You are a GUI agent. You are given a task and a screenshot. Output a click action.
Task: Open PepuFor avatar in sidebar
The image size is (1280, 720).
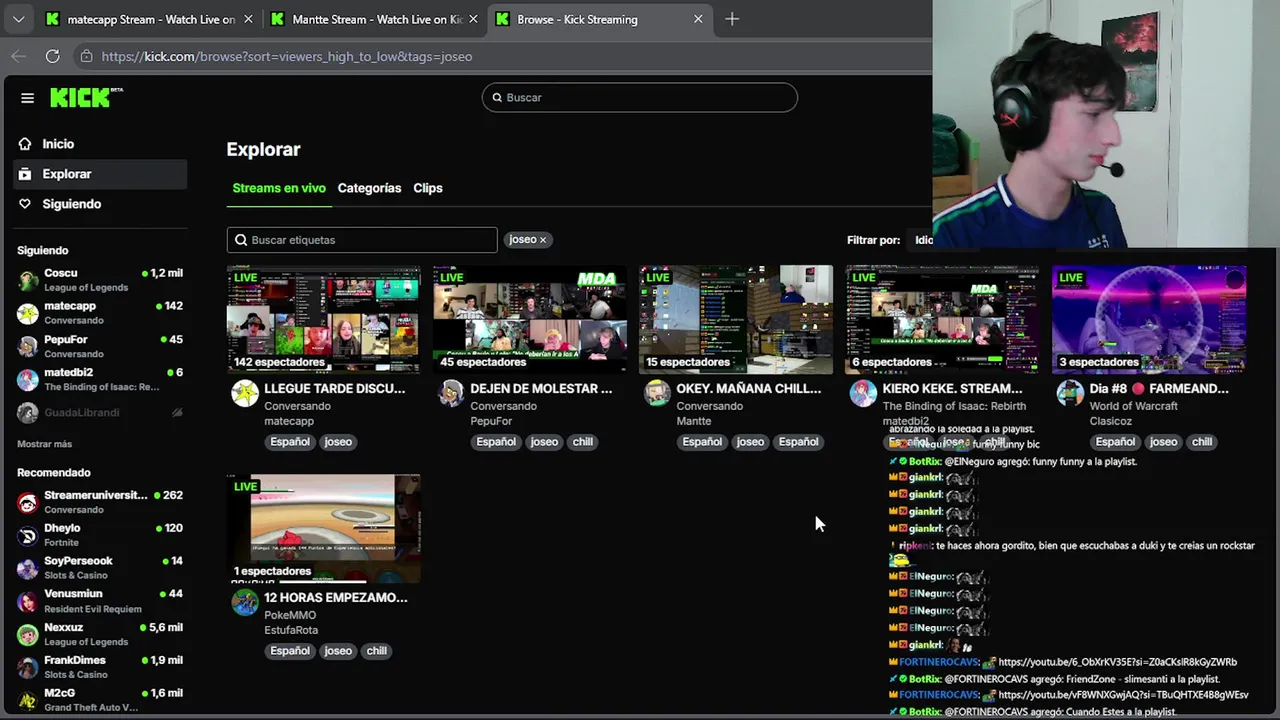click(x=28, y=346)
